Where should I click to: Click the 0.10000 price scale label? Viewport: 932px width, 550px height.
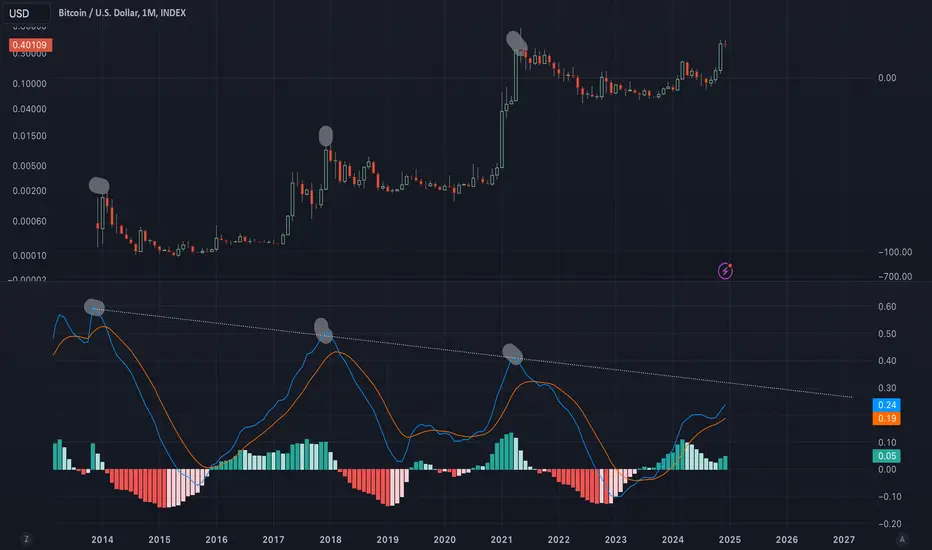[x=29, y=84]
